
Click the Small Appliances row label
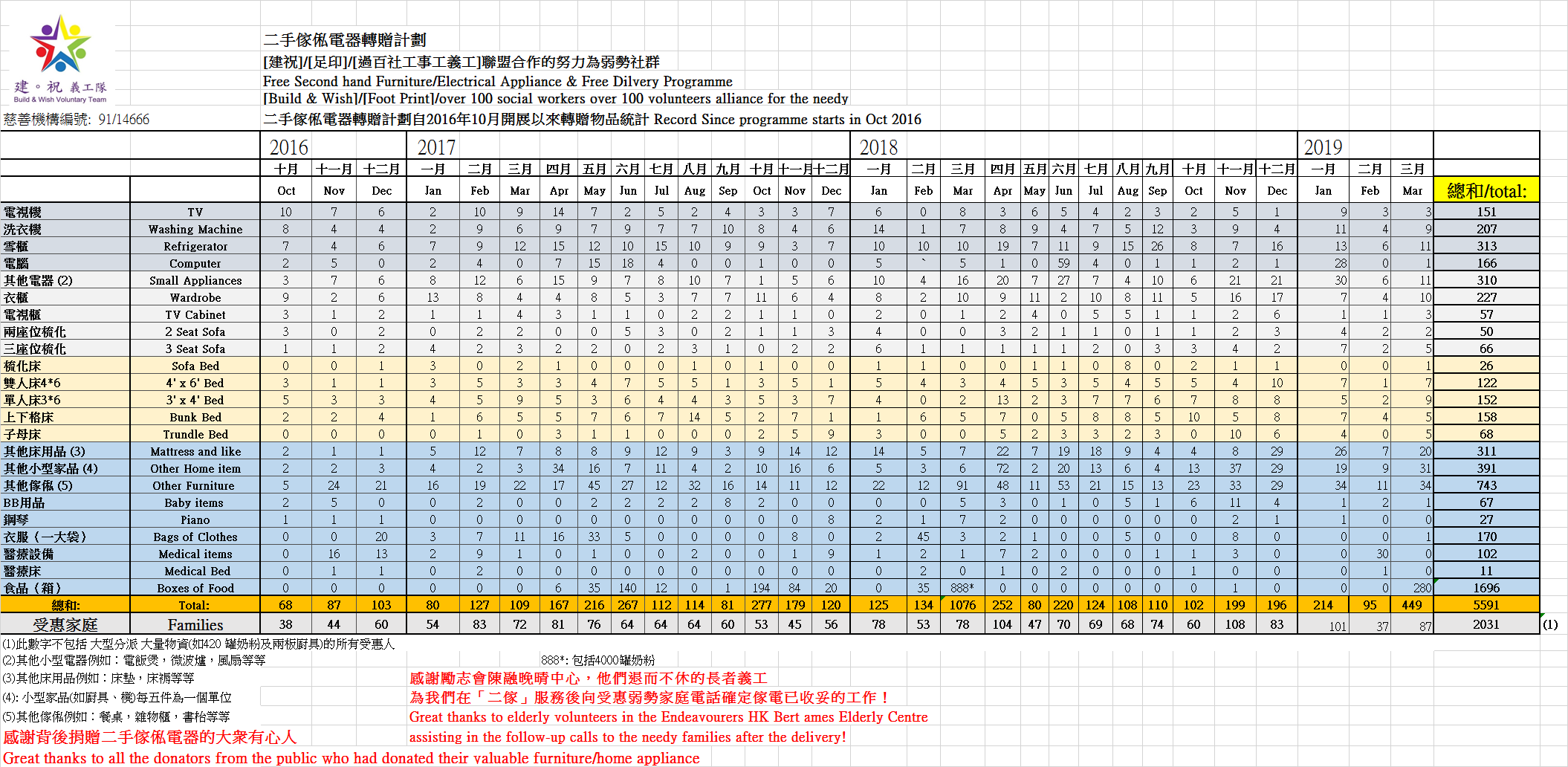click(x=195, y=280)
